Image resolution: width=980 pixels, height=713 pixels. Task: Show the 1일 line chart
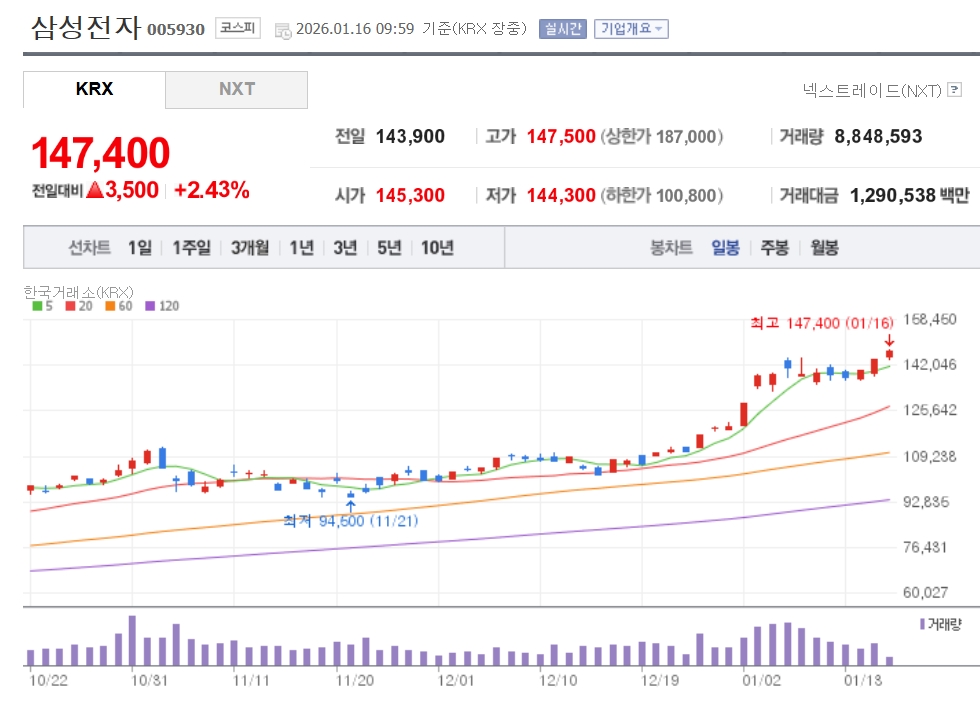coord(140,248)
